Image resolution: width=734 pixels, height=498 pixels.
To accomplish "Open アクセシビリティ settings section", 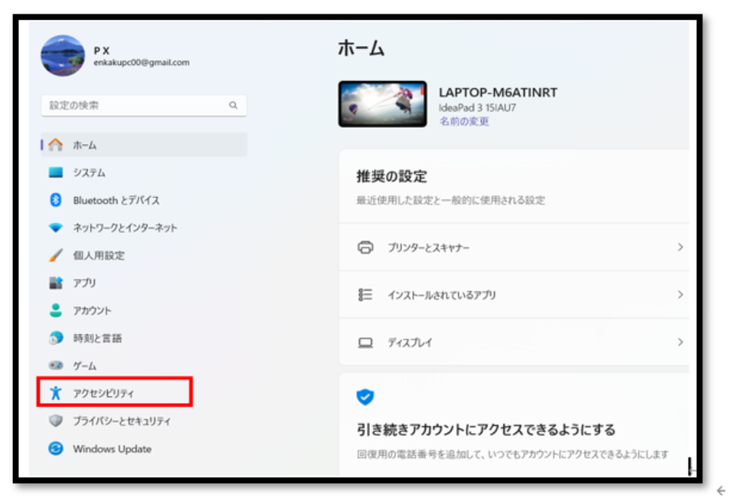I will 115,392.
